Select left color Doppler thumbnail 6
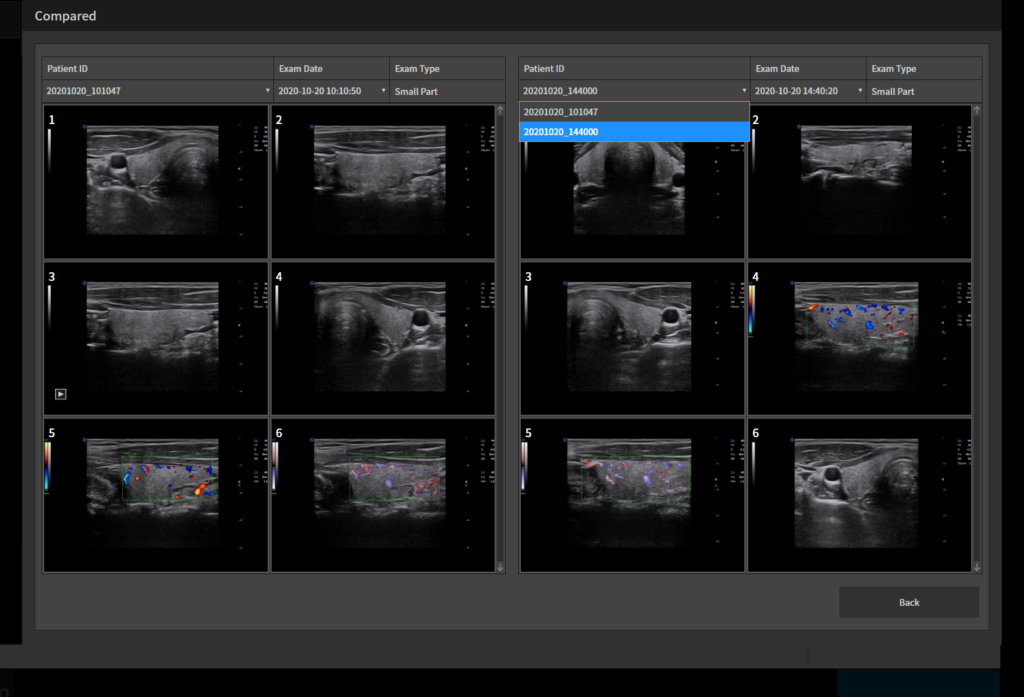1024x697 pixels. (x=383, y=495)
